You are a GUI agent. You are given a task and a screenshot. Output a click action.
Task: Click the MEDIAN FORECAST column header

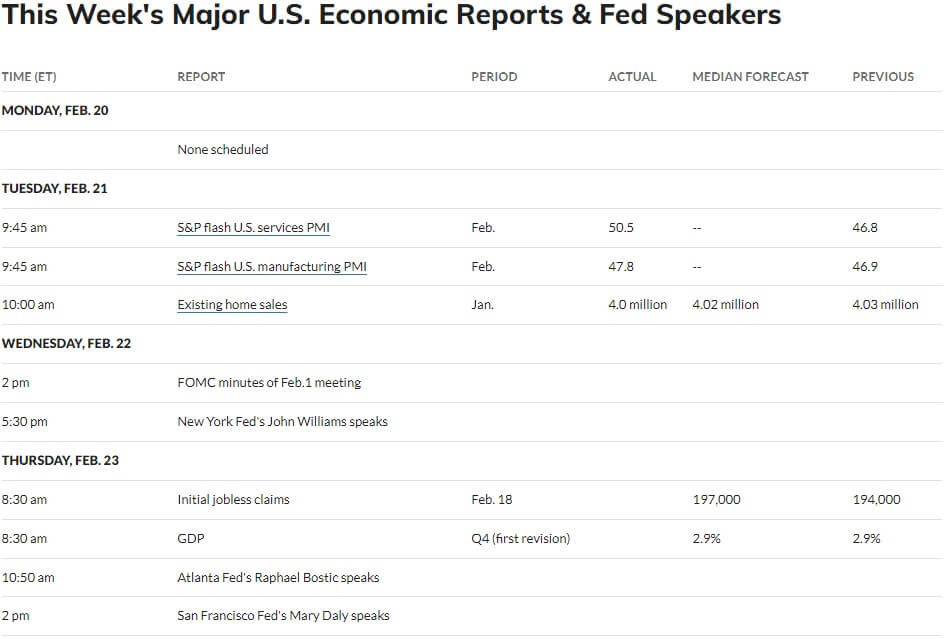[x=750, y=77]
